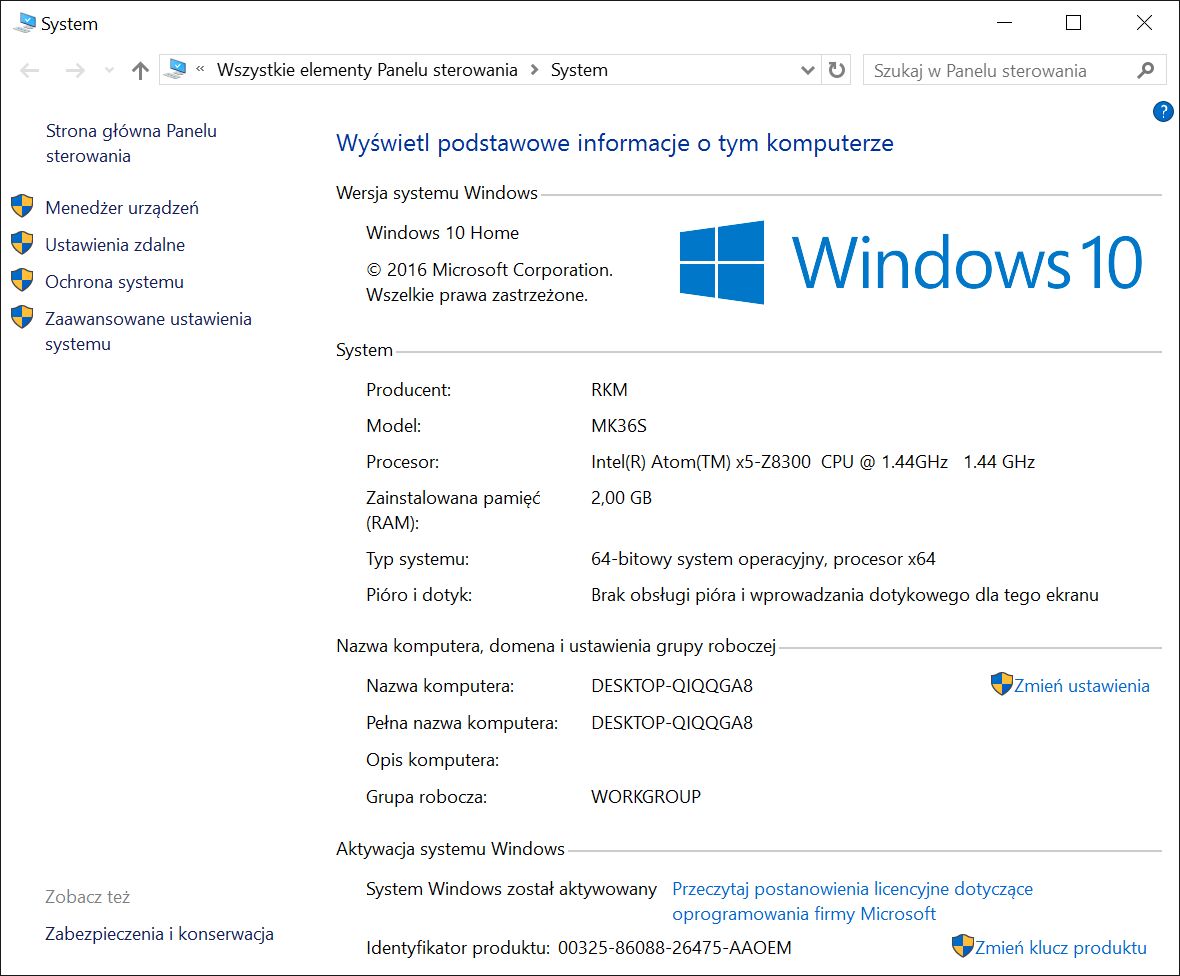Click the back navigation arrow
This screenshot has height=976, width=1180.
point(29,71)
